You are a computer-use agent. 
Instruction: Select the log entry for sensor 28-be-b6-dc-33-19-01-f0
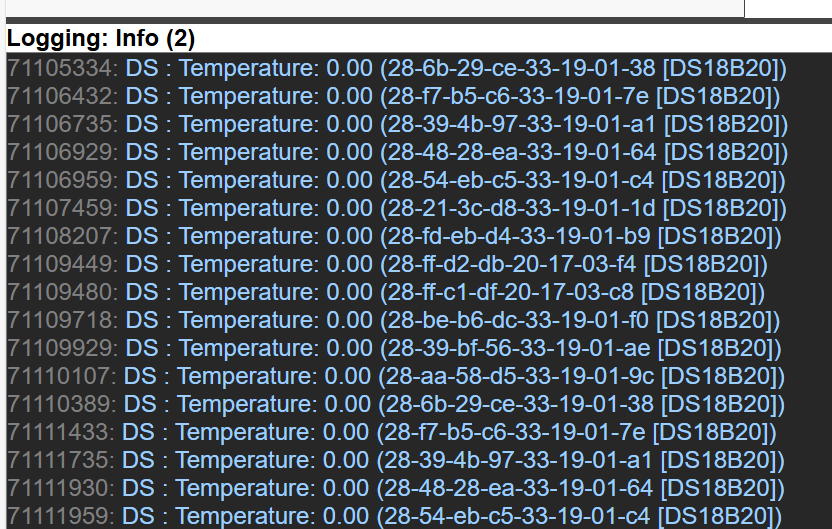coord(393,321)
